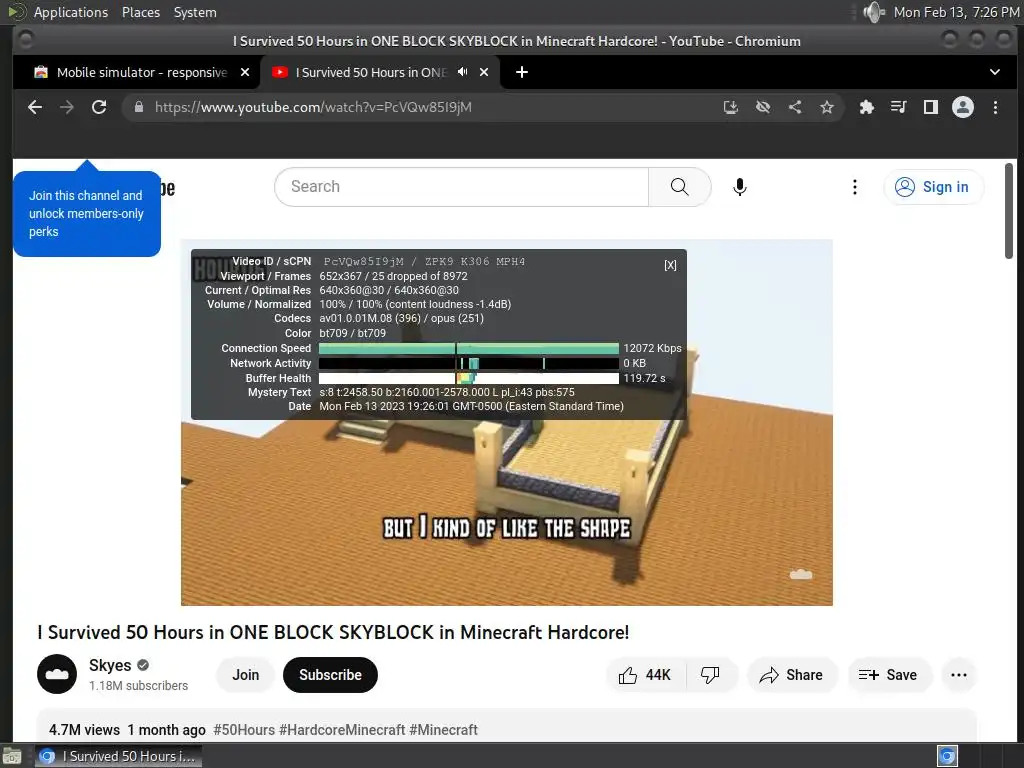Click the show desktop icon in bottom panel

click(12, 756)
